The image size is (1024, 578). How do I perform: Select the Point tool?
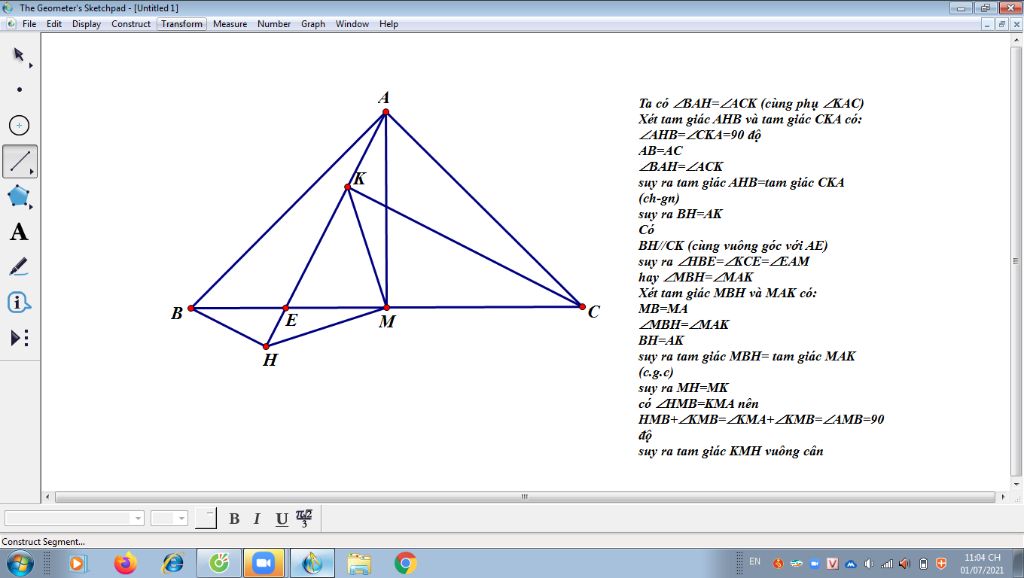20,89
